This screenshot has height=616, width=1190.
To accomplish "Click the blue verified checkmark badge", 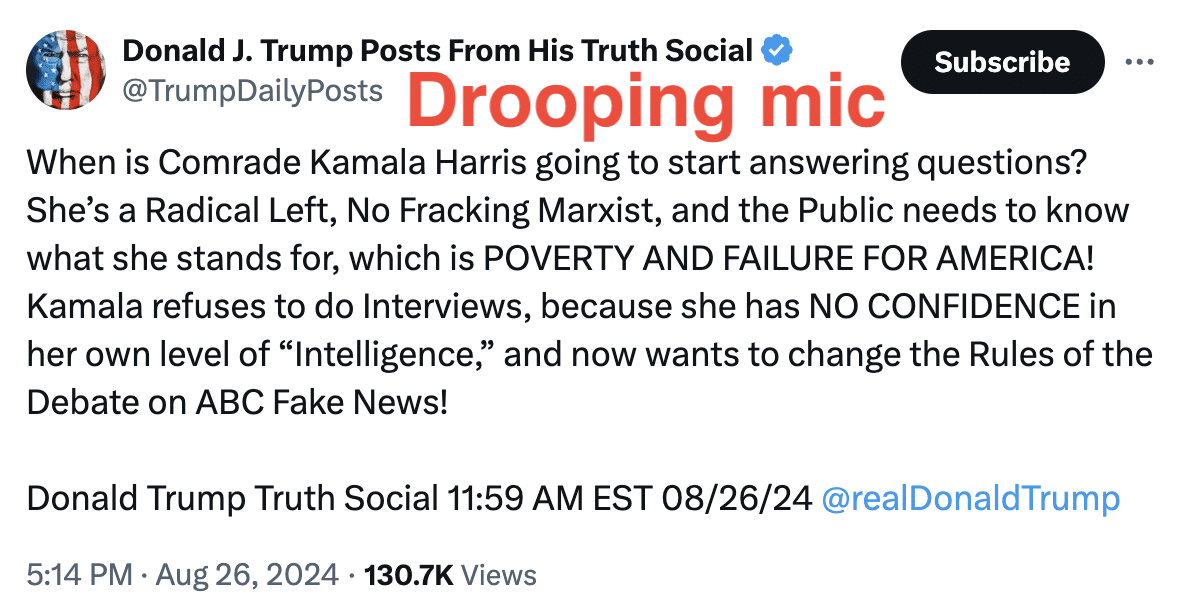I will point(777,49).
